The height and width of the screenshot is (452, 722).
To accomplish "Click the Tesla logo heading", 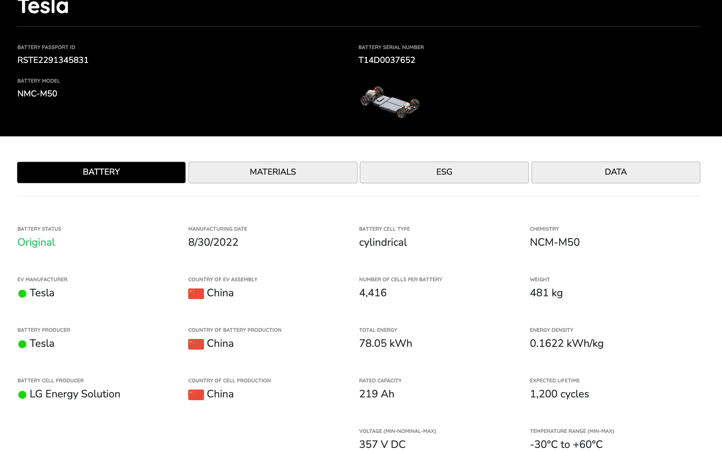I will click(x=43, y=7).
